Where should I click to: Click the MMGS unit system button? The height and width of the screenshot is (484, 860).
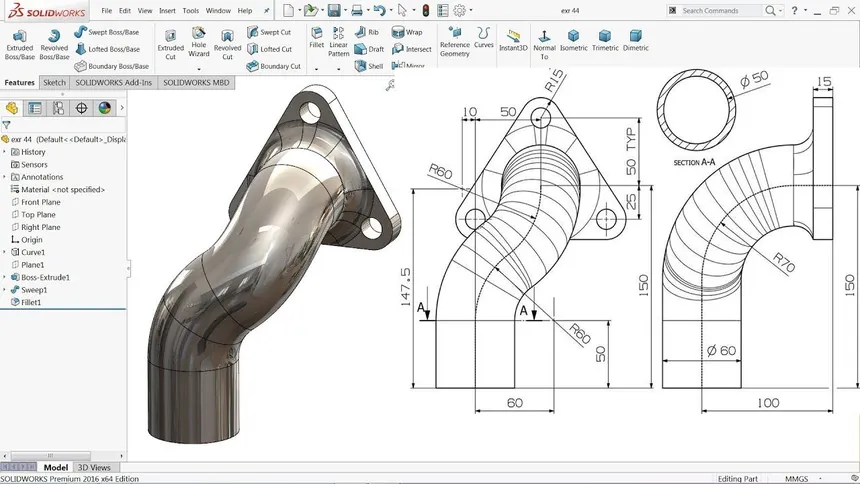pos(796,478)
